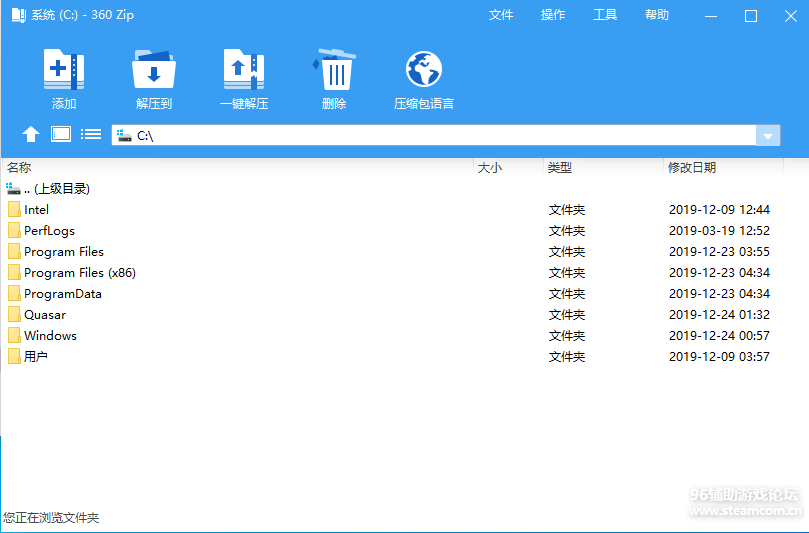Sort by 类型 column header
Image resolution: width=809 pixels, height=533 pixels.
point(603,167)
